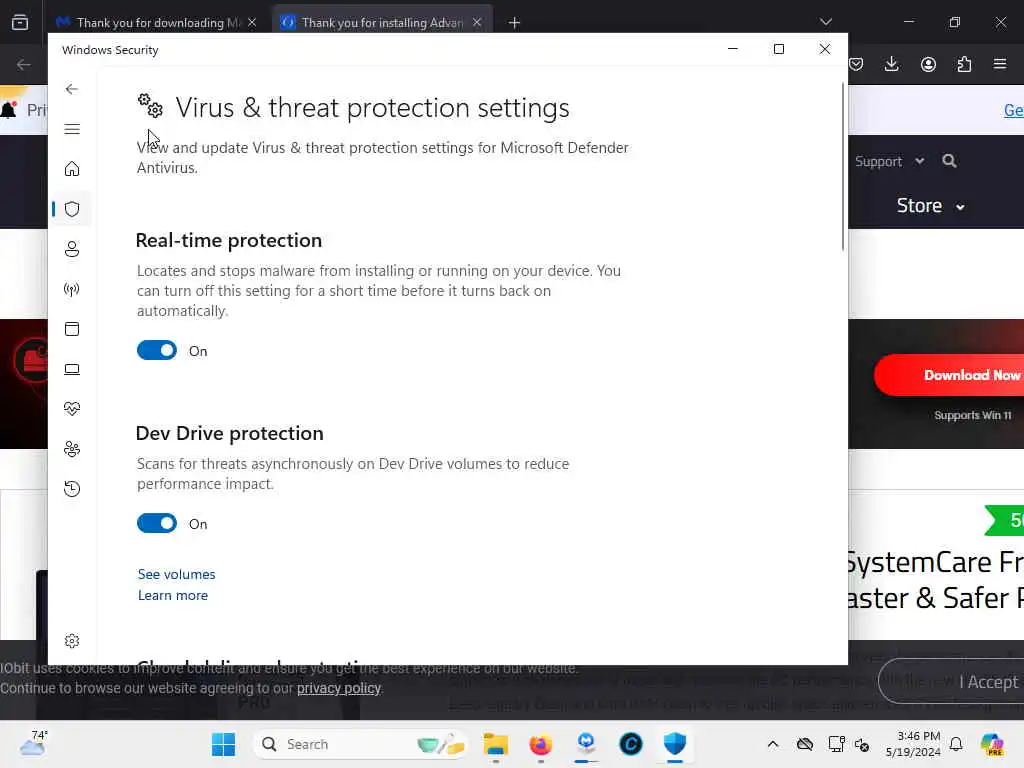Select Virus & threat protection shield icon
The image size is (1024, 768).
pos(72,209)
